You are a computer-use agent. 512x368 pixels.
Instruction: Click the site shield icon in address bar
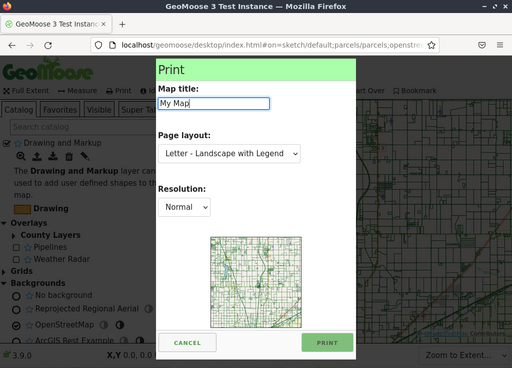tap(98, 45)
